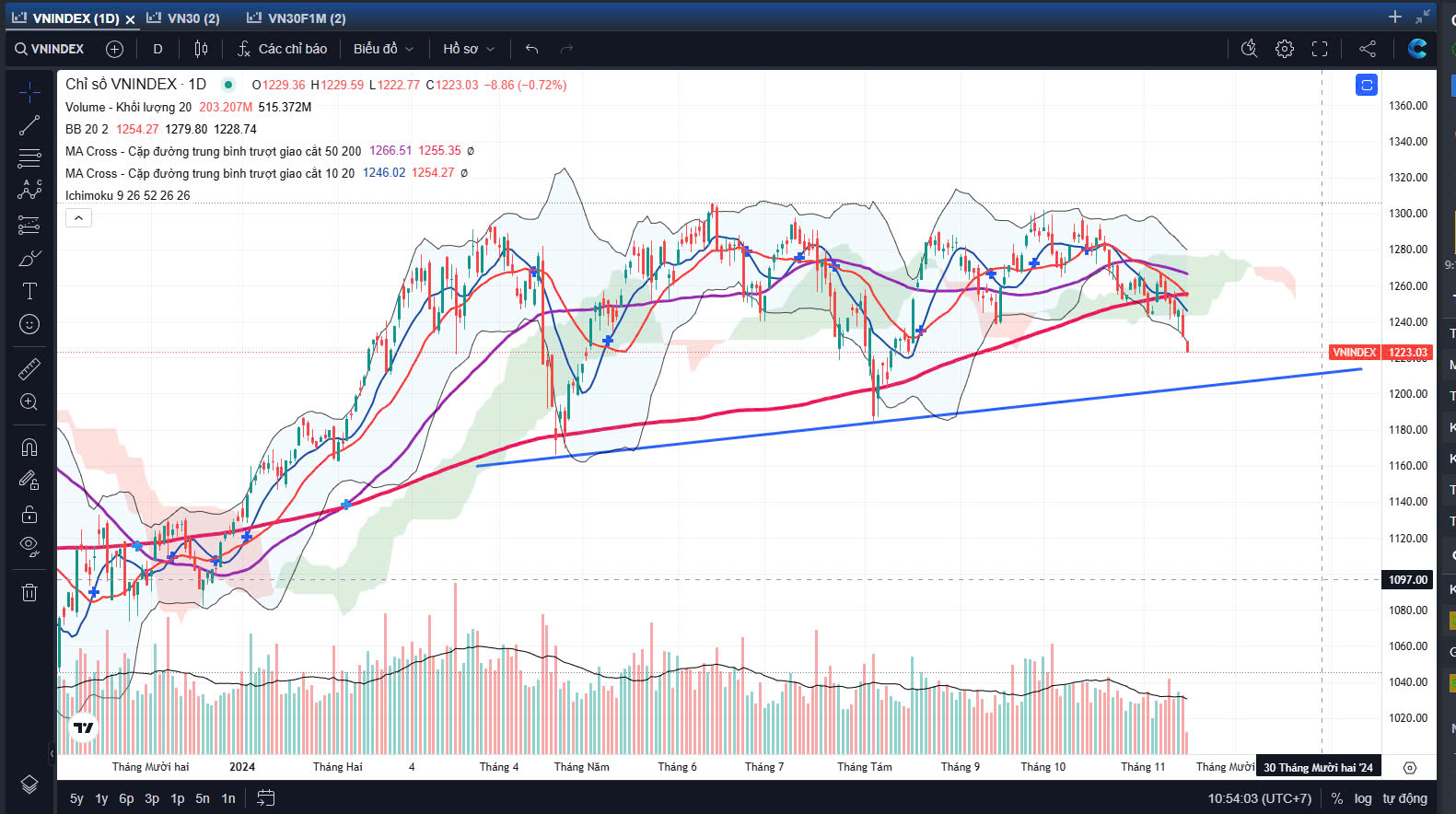Open the timezone 10:54:03 (UTC+7) menu
The height and width of the screenshot is (814, 1456).
(1260, 798)
